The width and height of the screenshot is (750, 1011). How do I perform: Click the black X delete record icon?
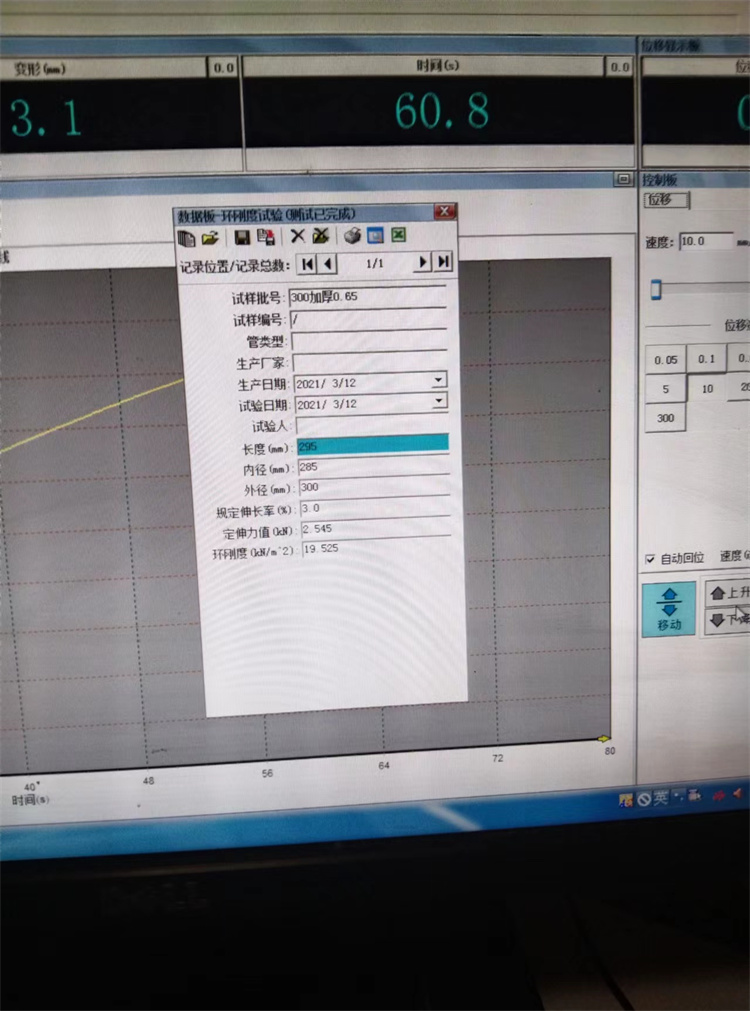tap(297, 236)
